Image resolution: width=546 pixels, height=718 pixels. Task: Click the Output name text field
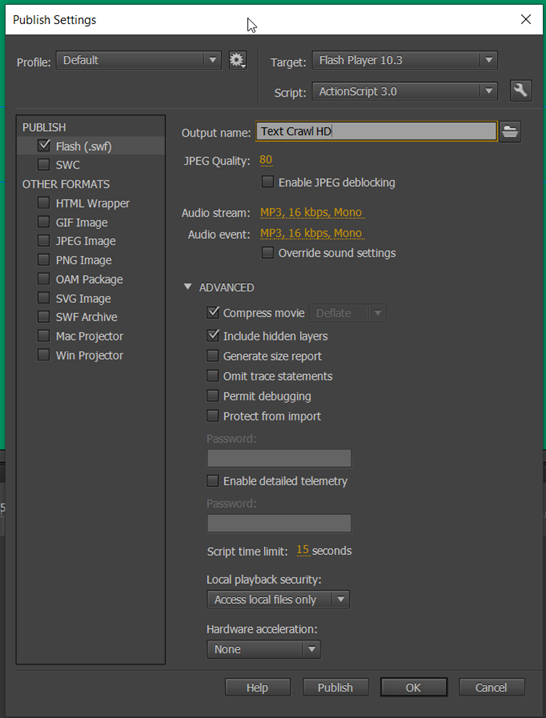coord(377,131)
